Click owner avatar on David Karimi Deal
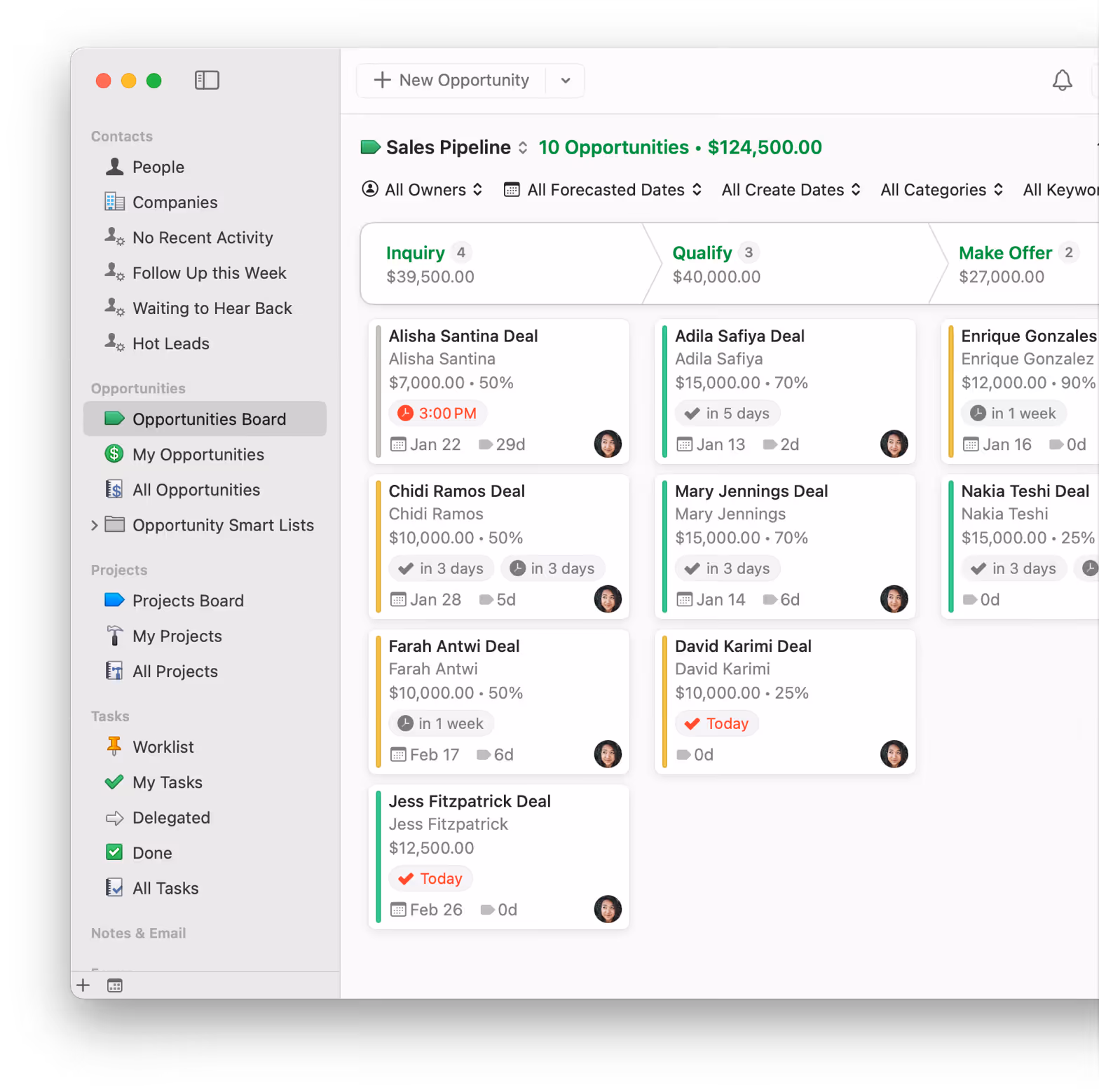This screenshot has width=1099, height=1092. 894,754
